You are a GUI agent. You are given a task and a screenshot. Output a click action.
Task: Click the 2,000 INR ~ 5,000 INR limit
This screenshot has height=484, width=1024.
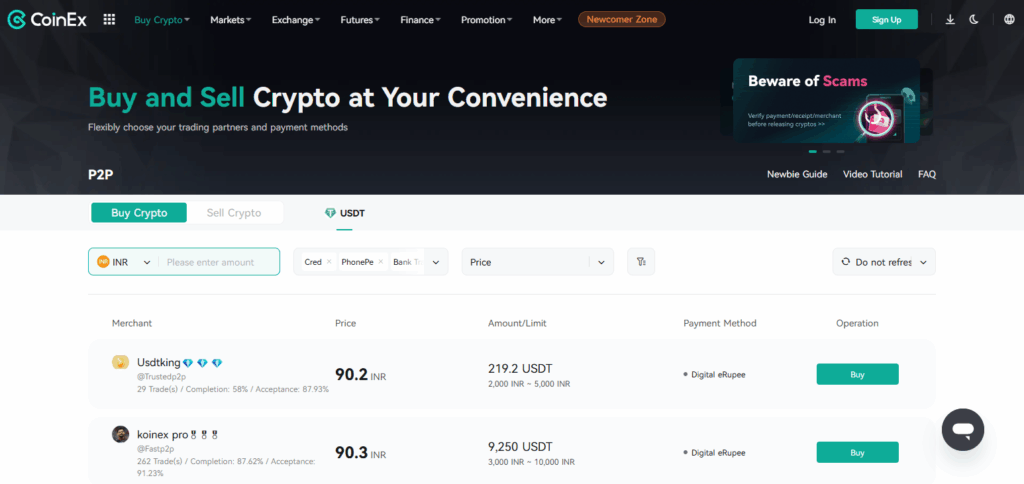529,384
